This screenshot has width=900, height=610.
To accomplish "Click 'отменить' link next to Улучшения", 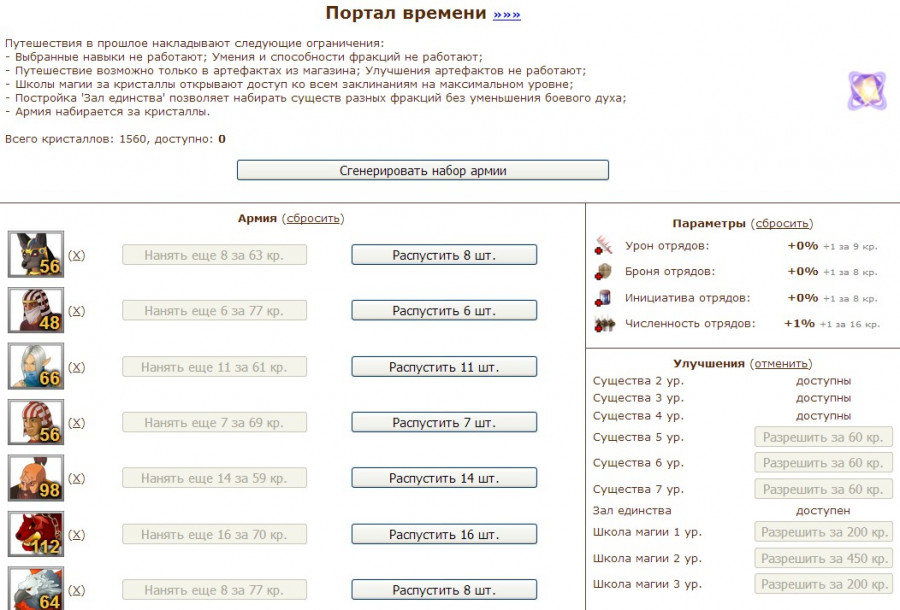I will coord(781,363).
